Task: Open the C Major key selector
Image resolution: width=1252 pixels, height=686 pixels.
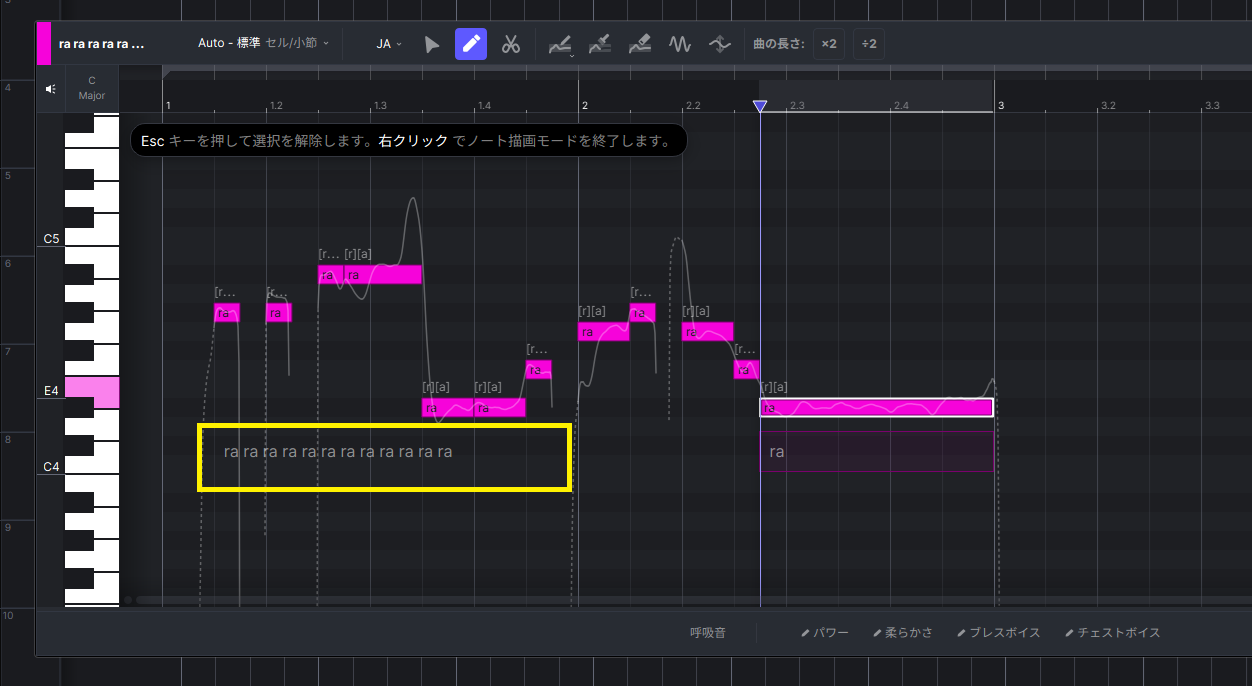Action: tap(92, 88)
